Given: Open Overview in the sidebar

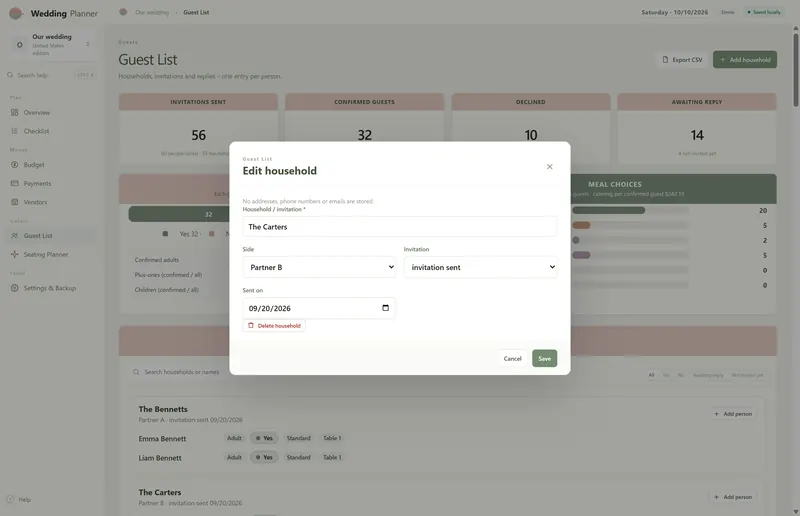Looking at the screenshot, I should [x=51, y=112].
